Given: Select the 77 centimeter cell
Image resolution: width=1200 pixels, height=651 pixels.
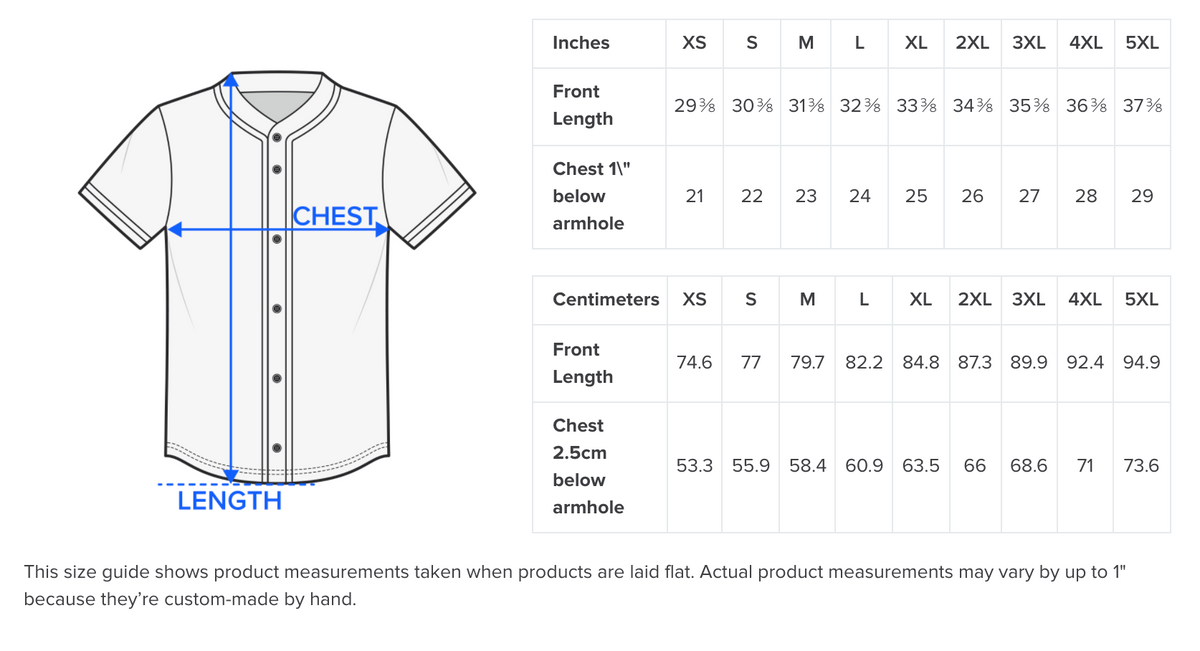Looking at the screenshot, I should 751,363.
